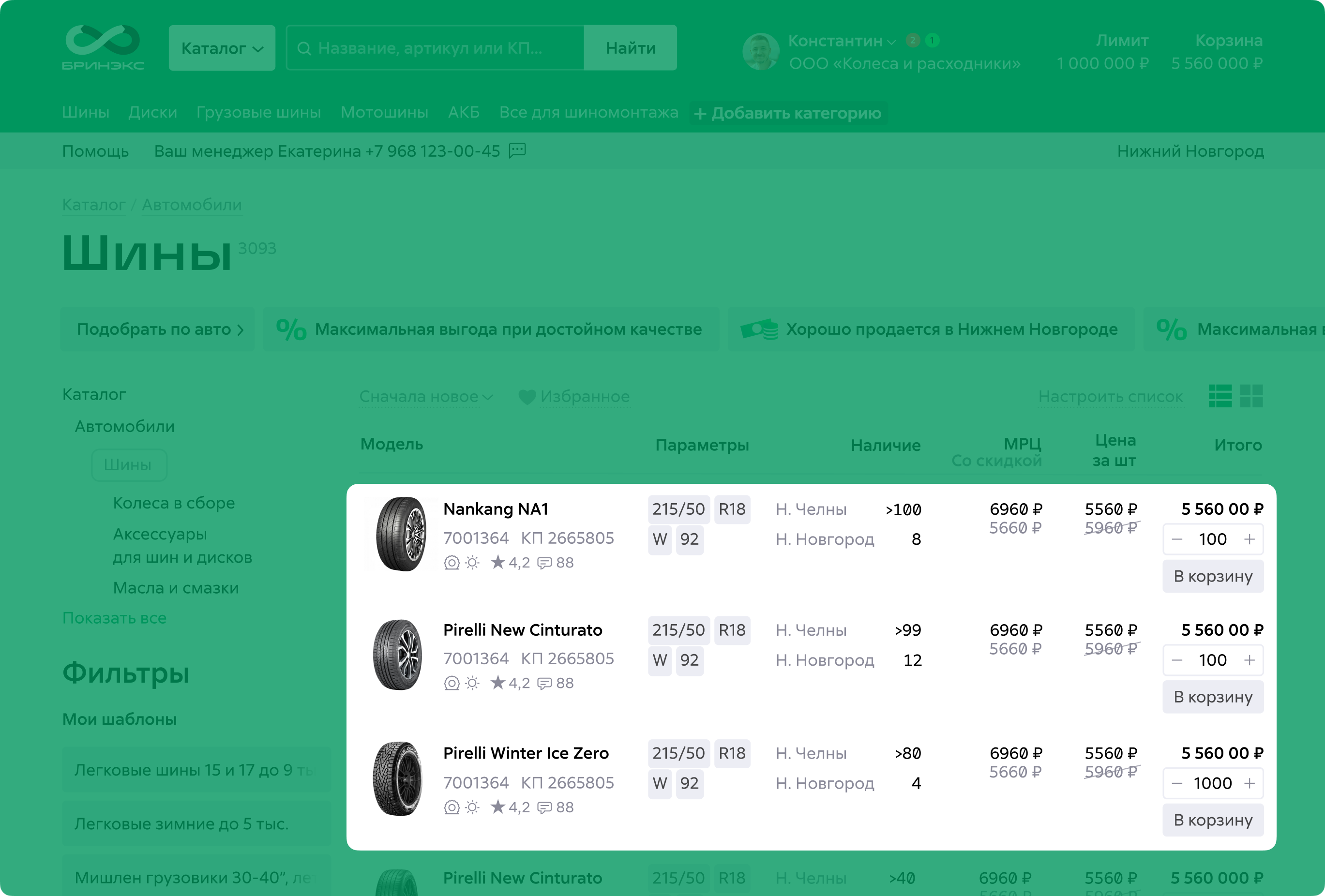Add Nankang NA1 to cart
The image size is (1325, 896).
click(1213, 576)
